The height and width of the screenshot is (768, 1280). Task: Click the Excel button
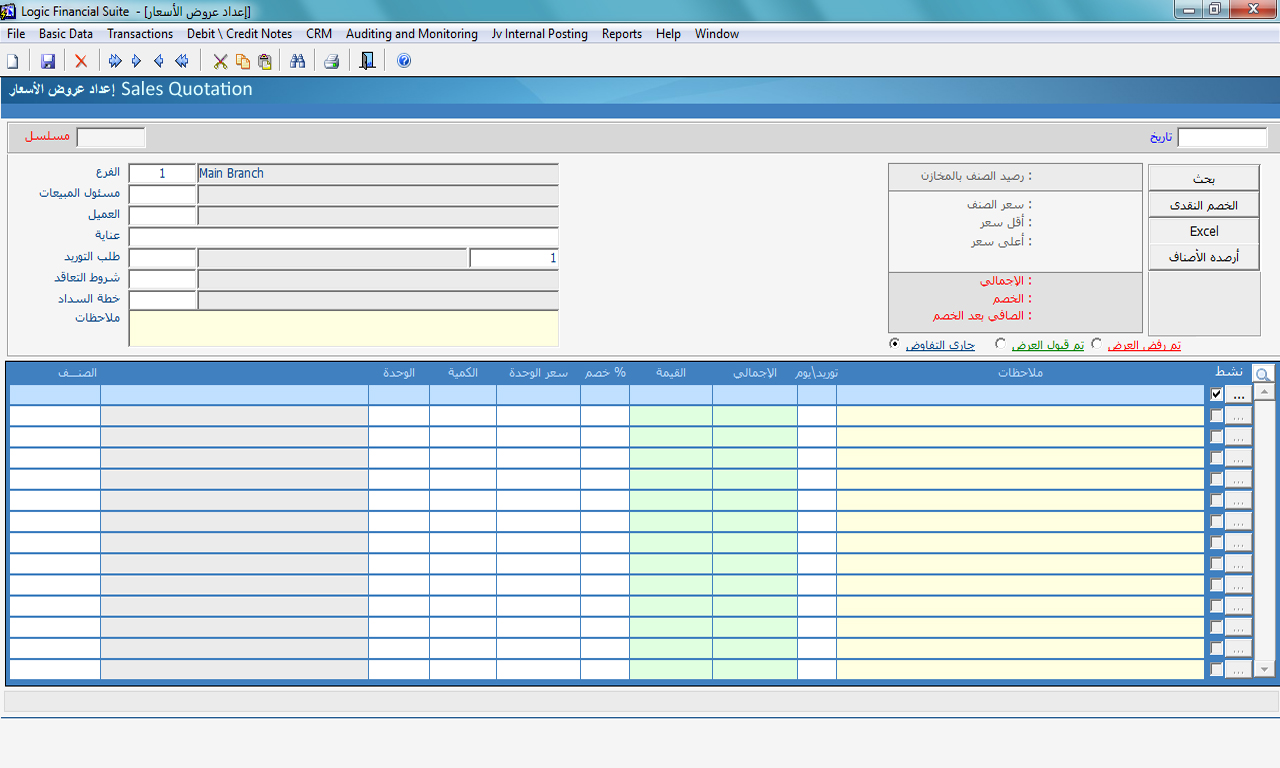pyautogui.click(x=1203, y=231)
